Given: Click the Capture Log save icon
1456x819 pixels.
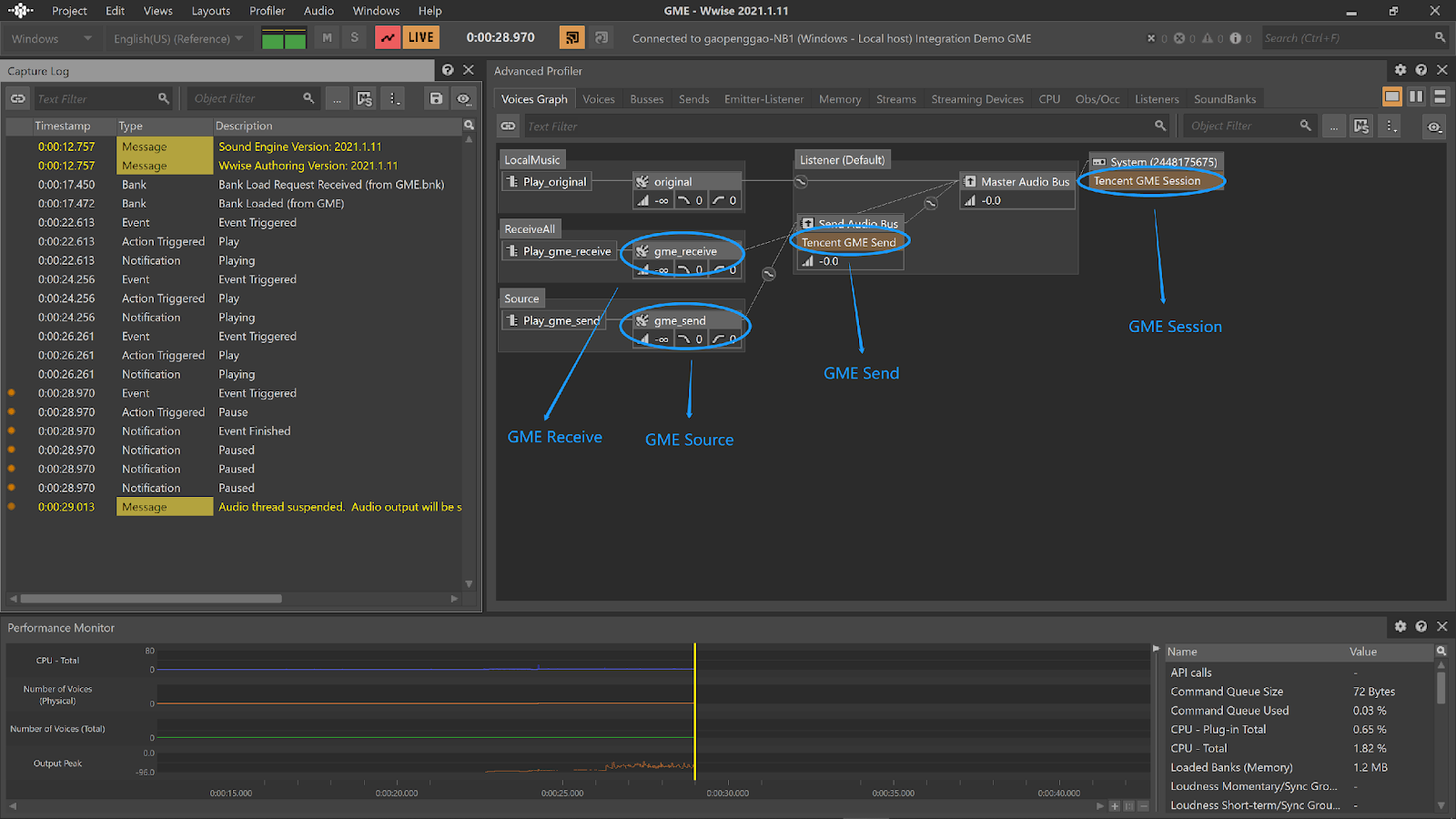Looking at the screenshot, I should click(436, 98).
